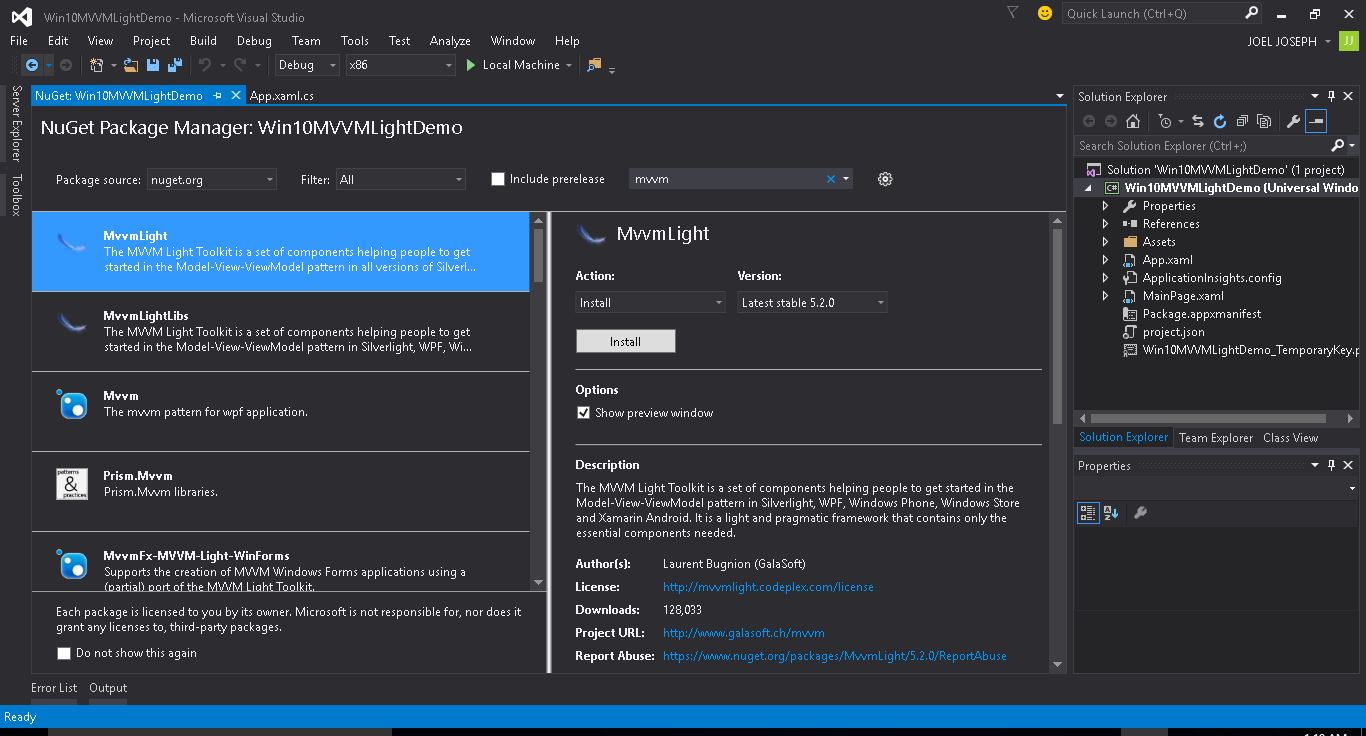Switch to App.xaml.cs tab
Viewport: 1366px width, 736px height.
pos(281,96)
